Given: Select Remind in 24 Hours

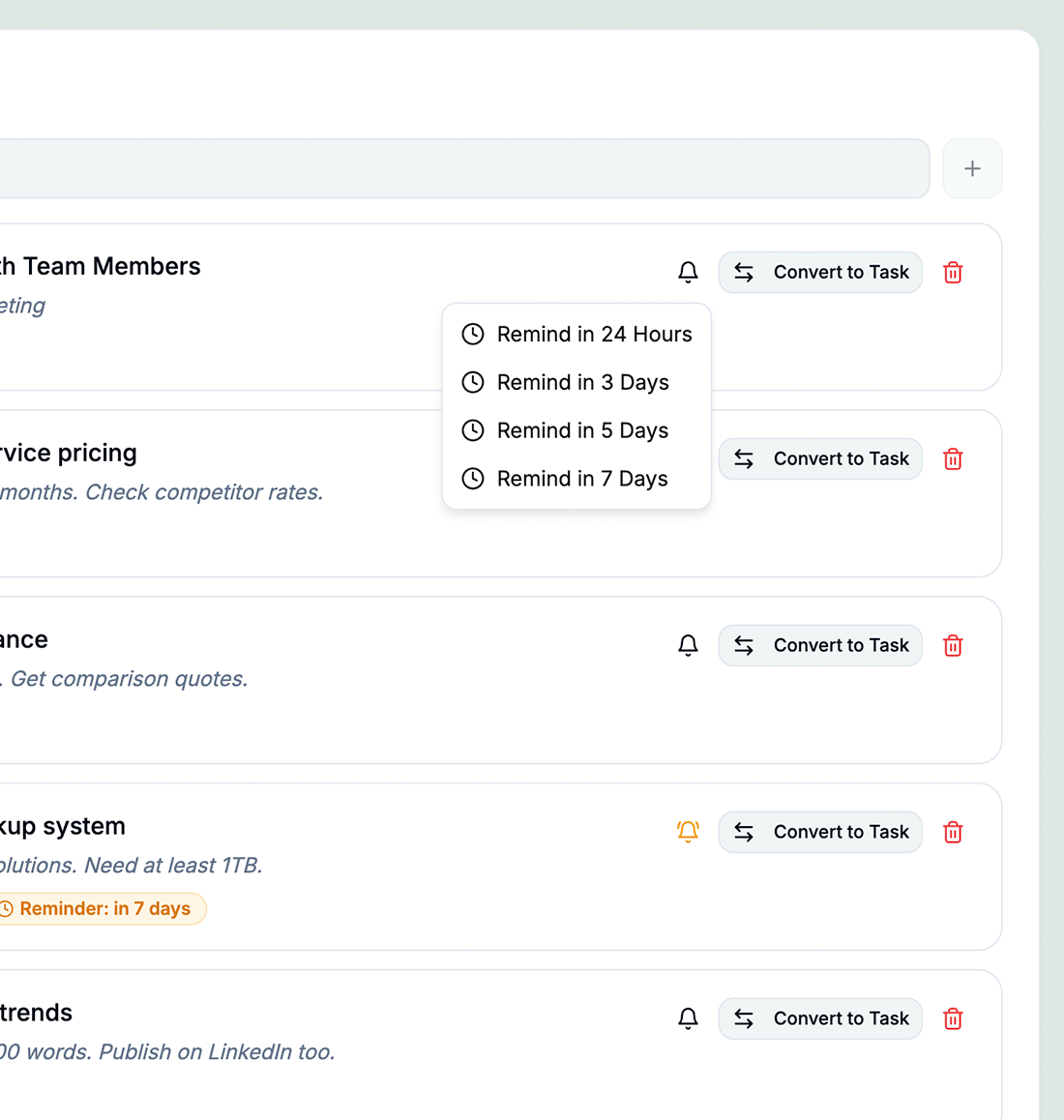Looking at the screenshot, I should coord(576,335).
